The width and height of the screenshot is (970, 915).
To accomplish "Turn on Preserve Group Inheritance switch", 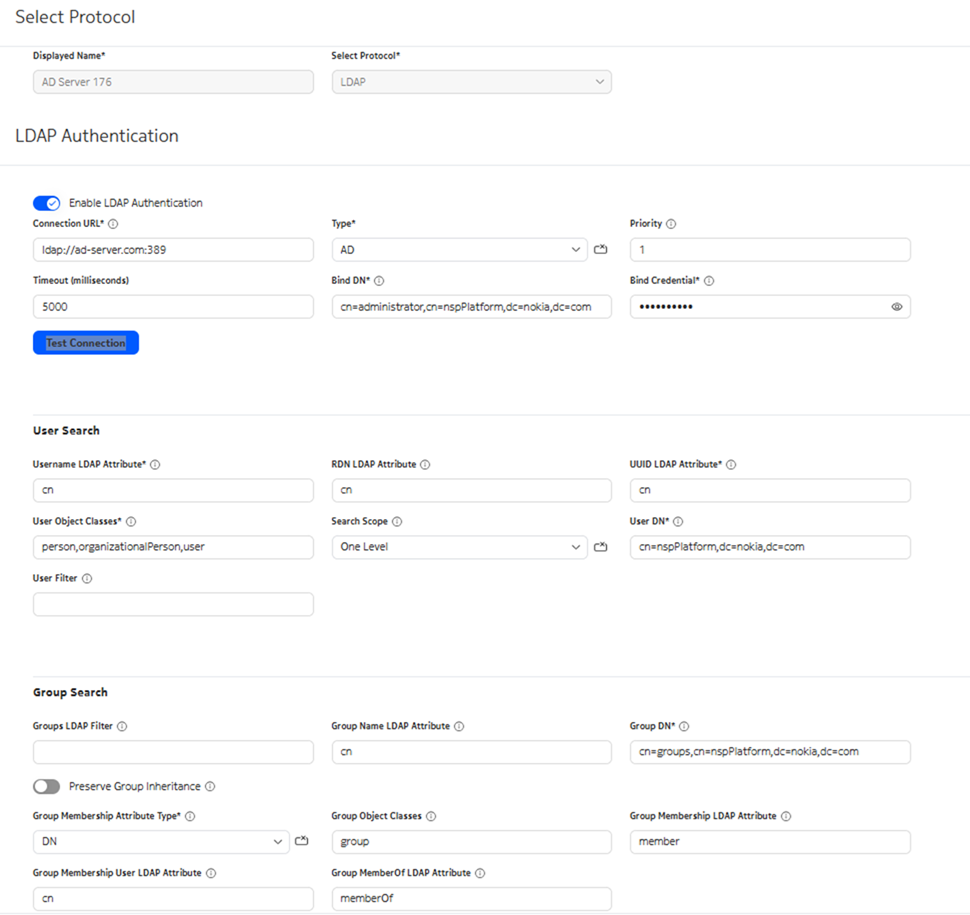I will 47,786.
